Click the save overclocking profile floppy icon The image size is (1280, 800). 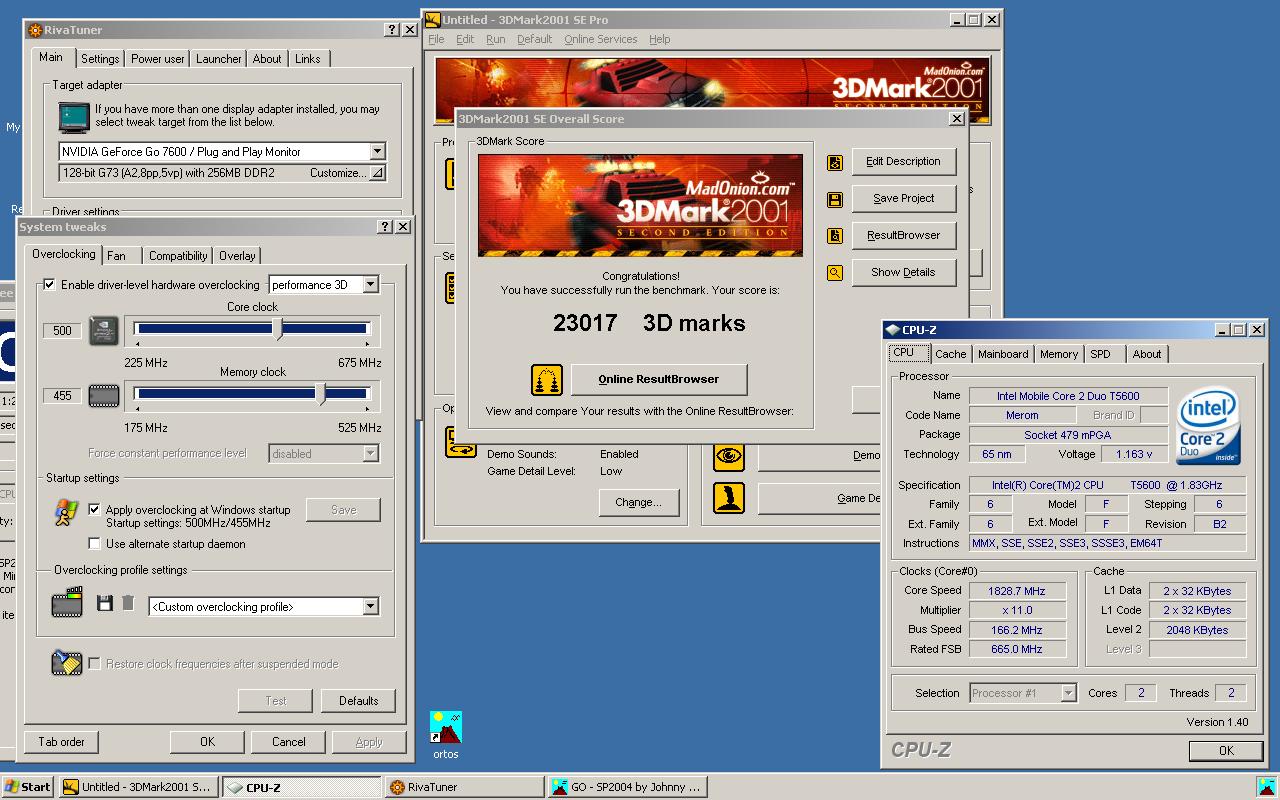pyautogui.click(x=105, y=603)
